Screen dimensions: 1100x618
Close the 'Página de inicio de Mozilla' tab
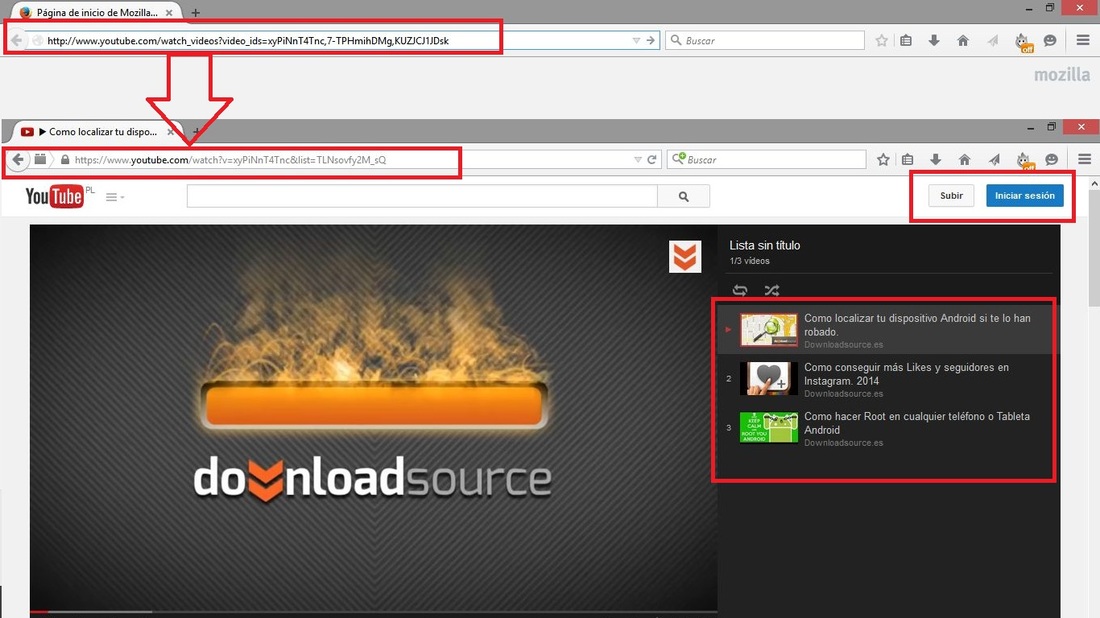[169, 13]
